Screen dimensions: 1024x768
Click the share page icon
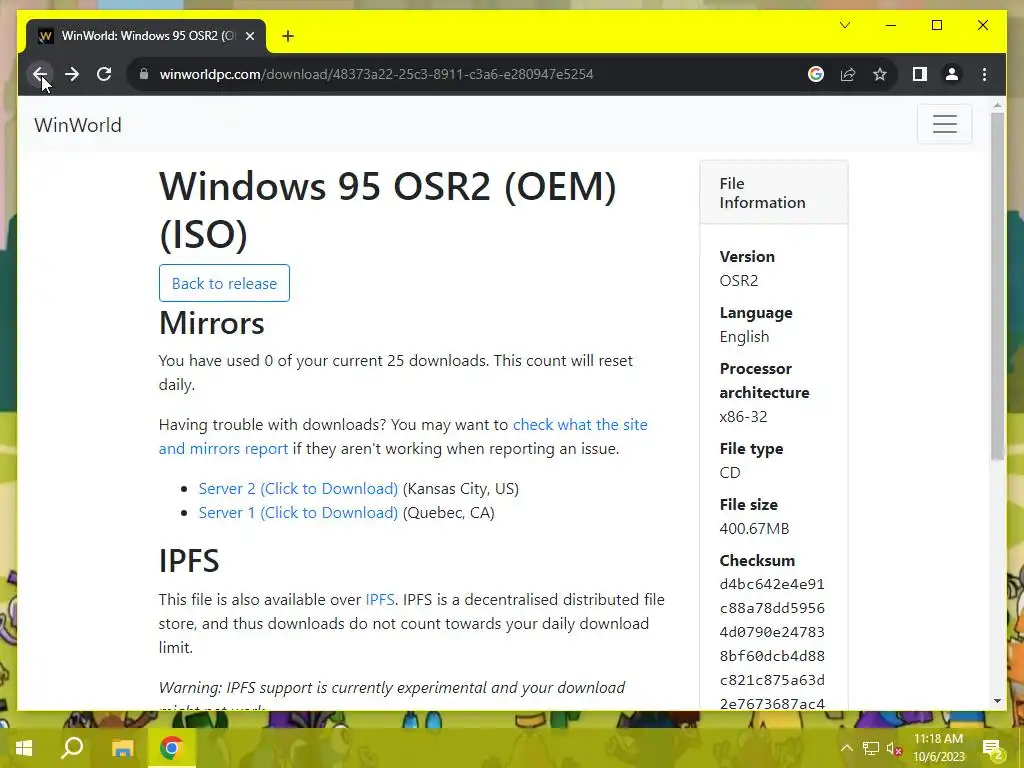pyautogui.click(x=848, y=74)
